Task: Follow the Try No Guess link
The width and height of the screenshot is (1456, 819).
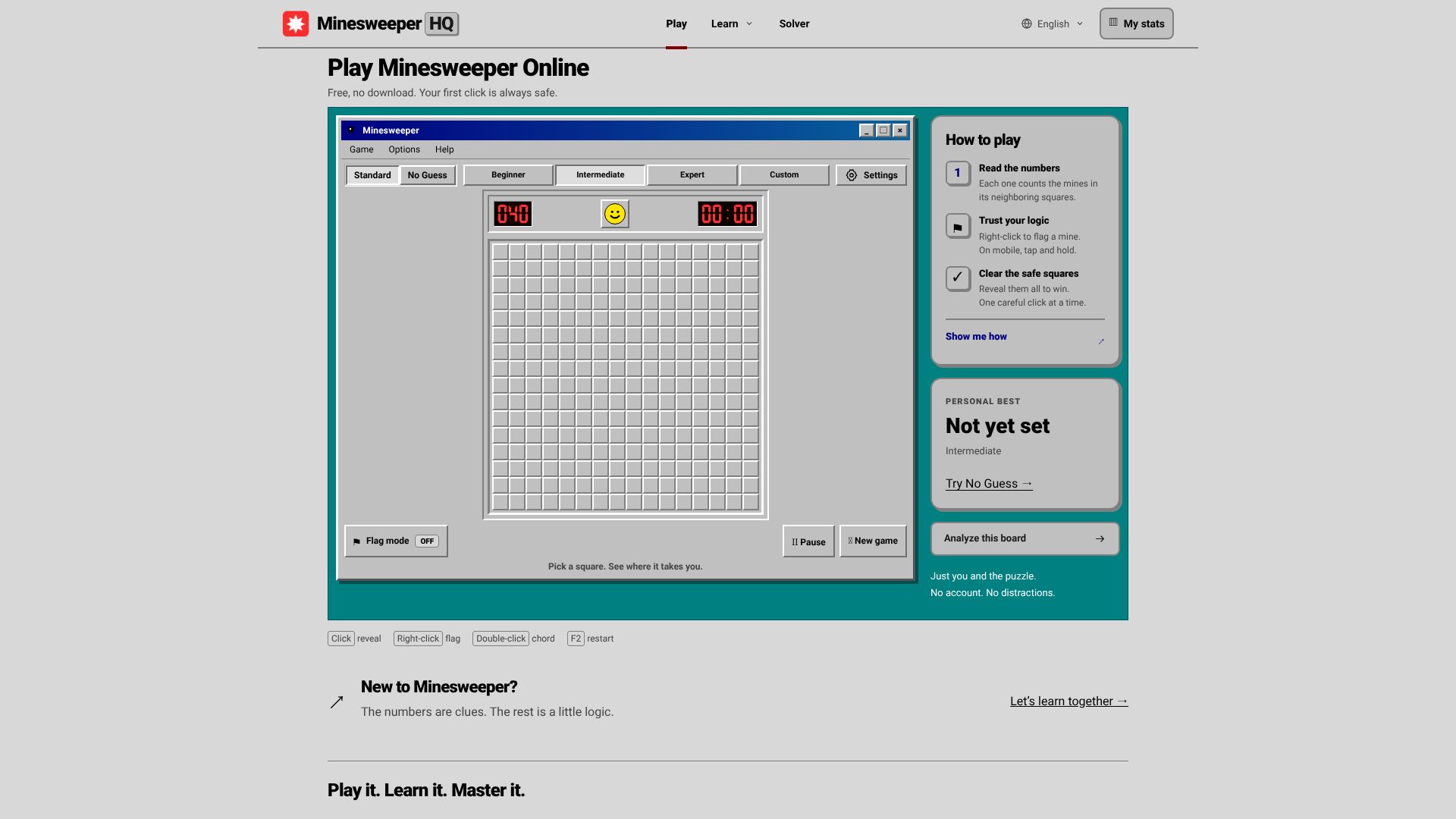Action: (989, 484)
